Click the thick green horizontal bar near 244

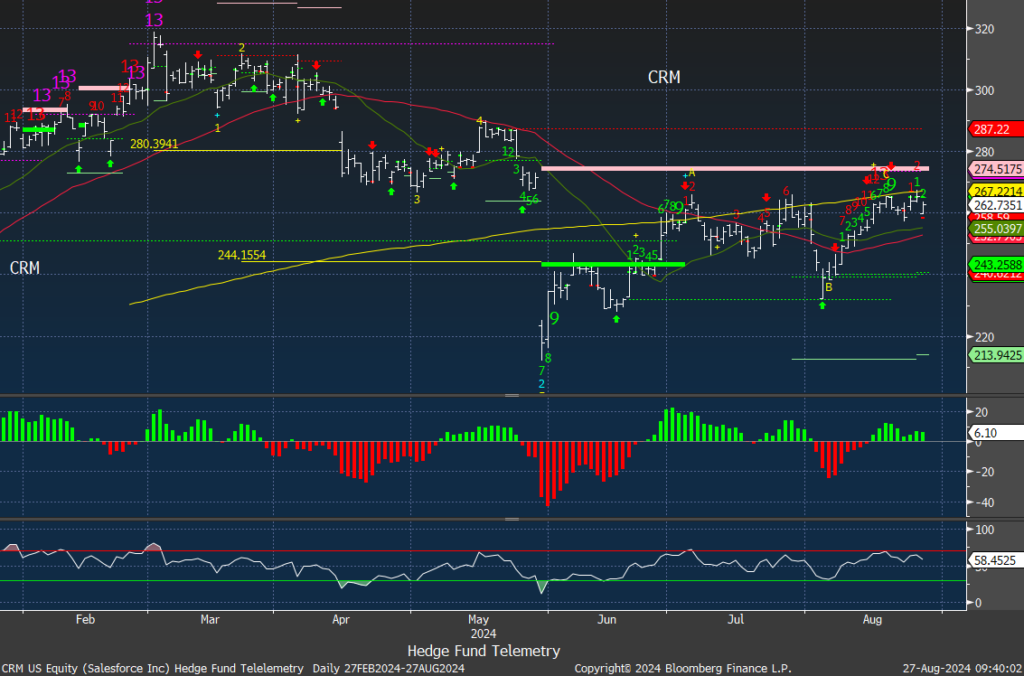pyautogui.click(x=613, y=264)
